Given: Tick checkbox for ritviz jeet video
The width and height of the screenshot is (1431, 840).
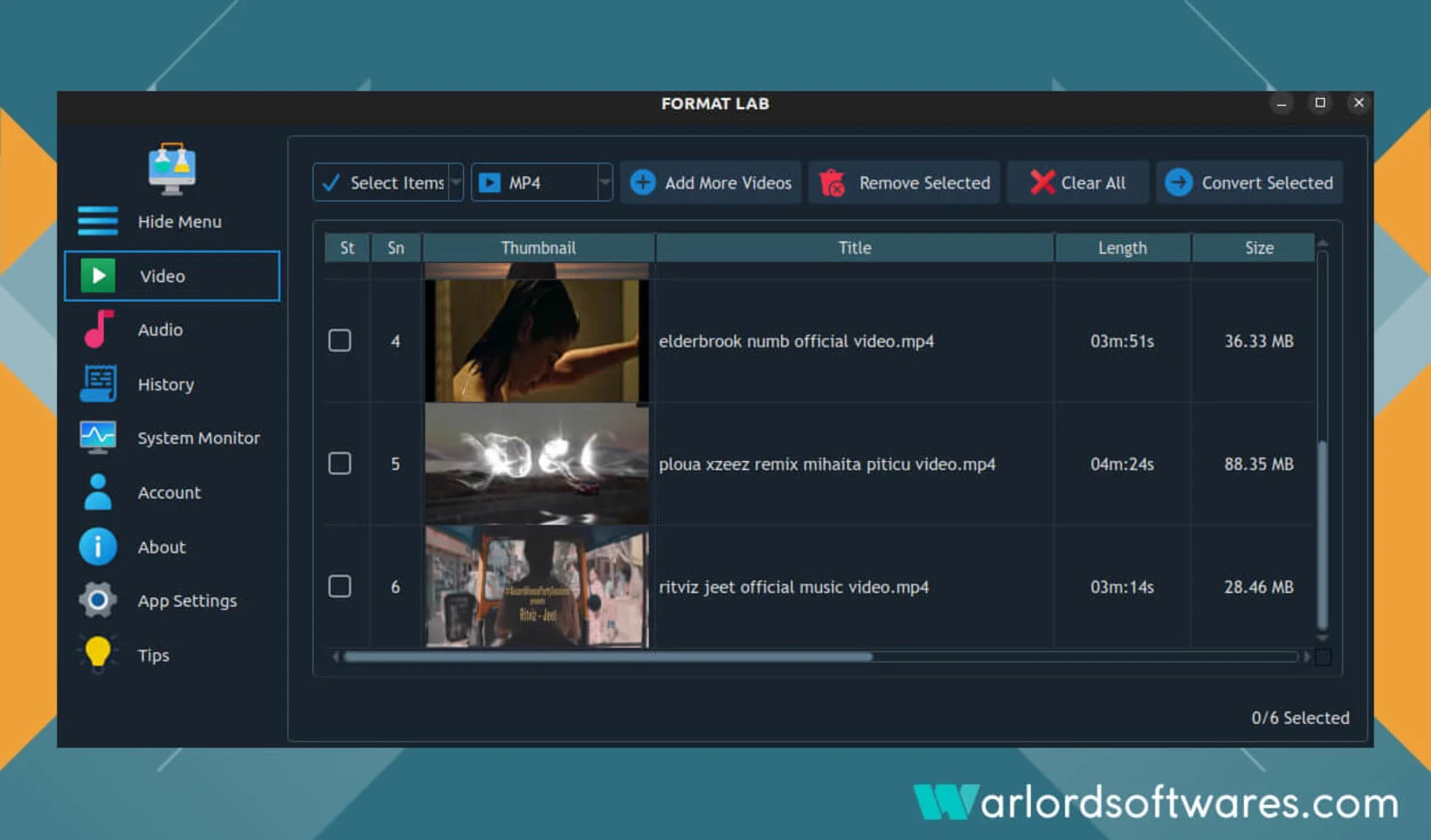Looking at the screenshot, I should tap(340, 587).
